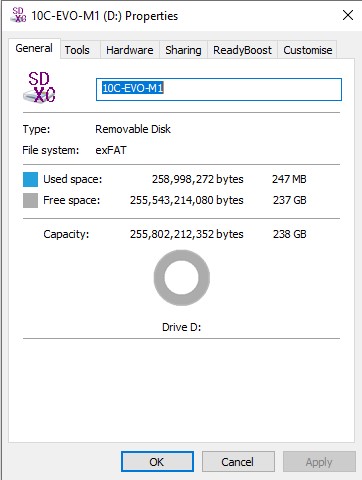The image size is (362, 480).
Task: Confirm with the OK button
Action: click(157, 462)
